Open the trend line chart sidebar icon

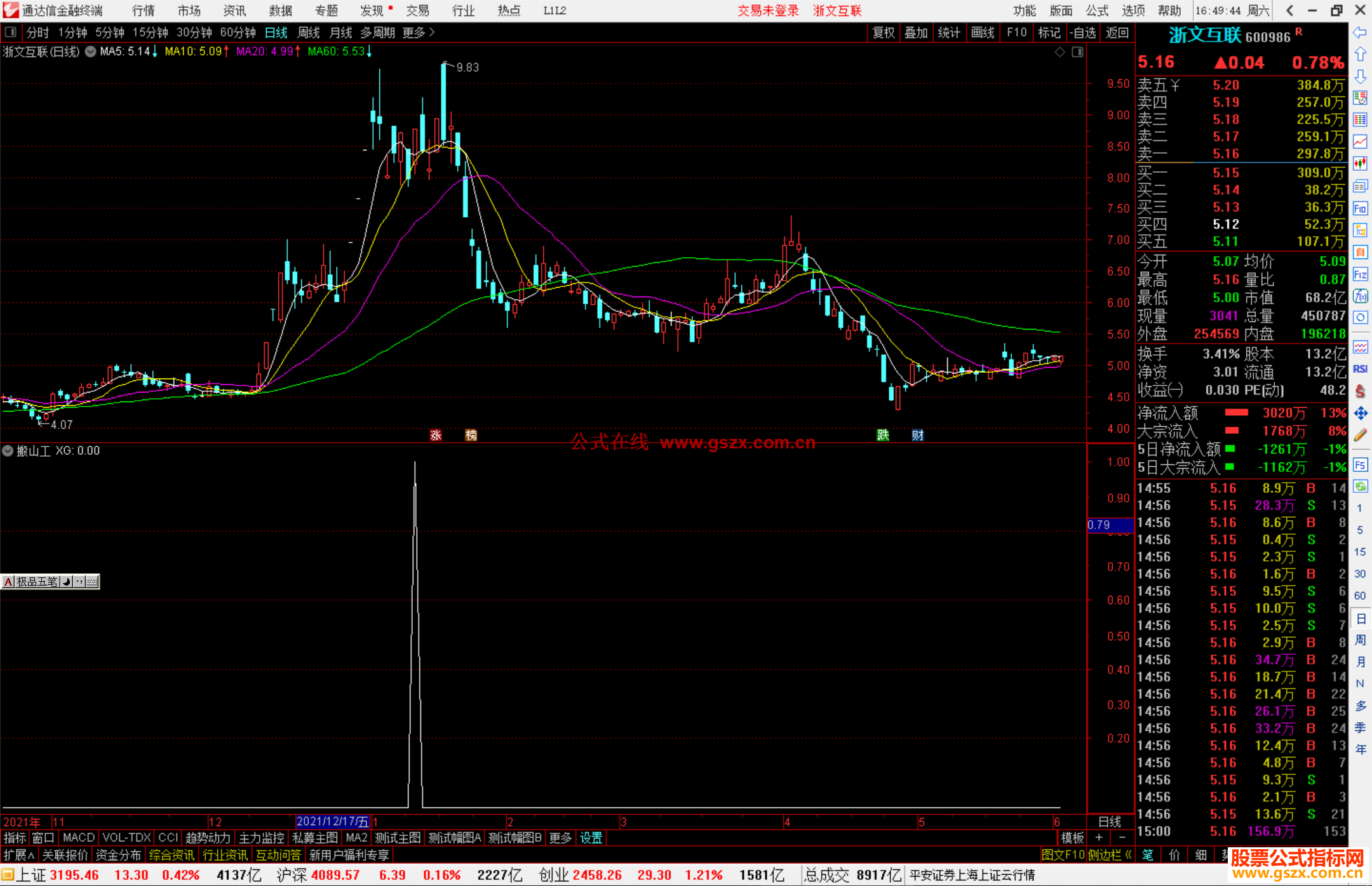click(x=1360, y=142)
